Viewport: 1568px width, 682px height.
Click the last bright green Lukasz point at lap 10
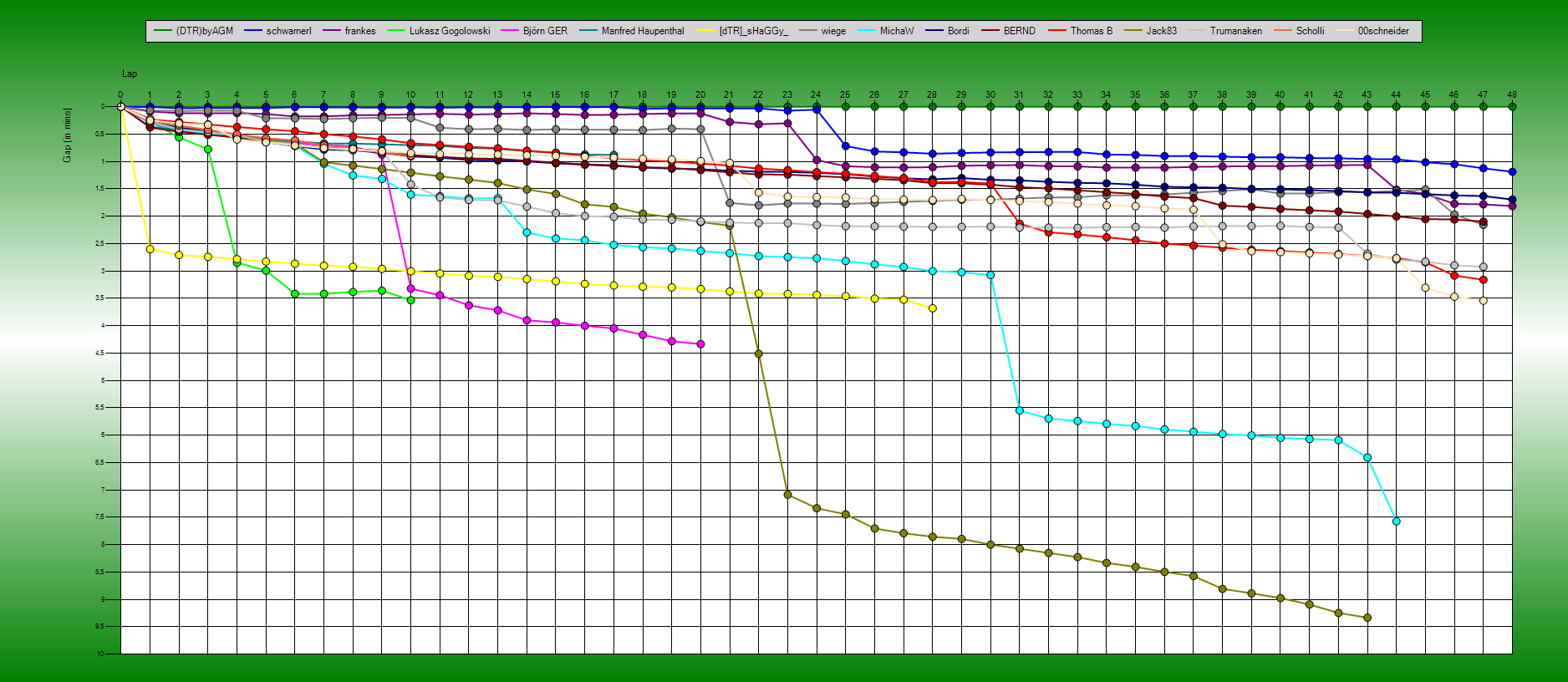410,300
